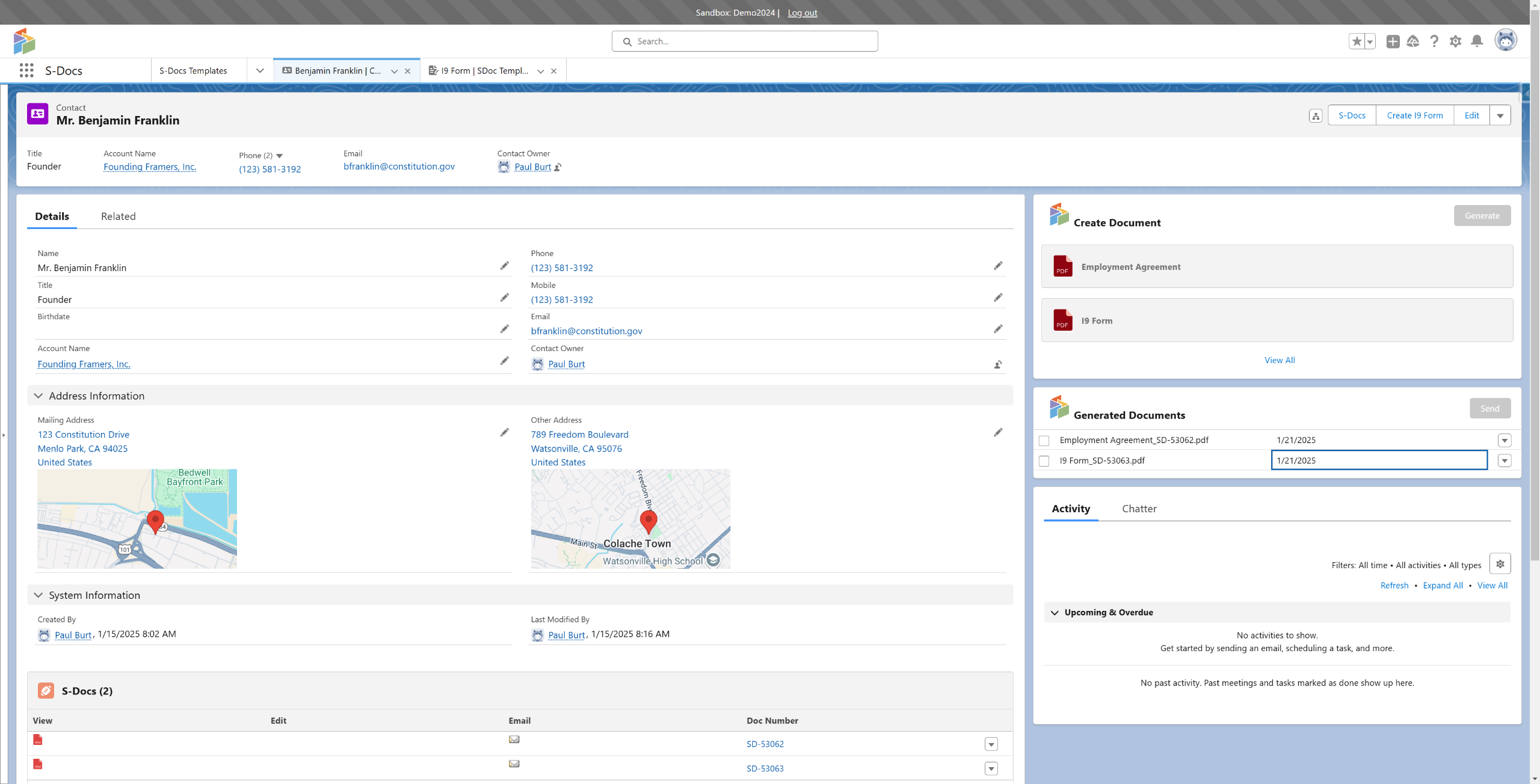The height and width of the screenshot is (784, 1540).
Task: Collapse the Upcoming & Overdue section
Action: click(x=1055, y=613)
